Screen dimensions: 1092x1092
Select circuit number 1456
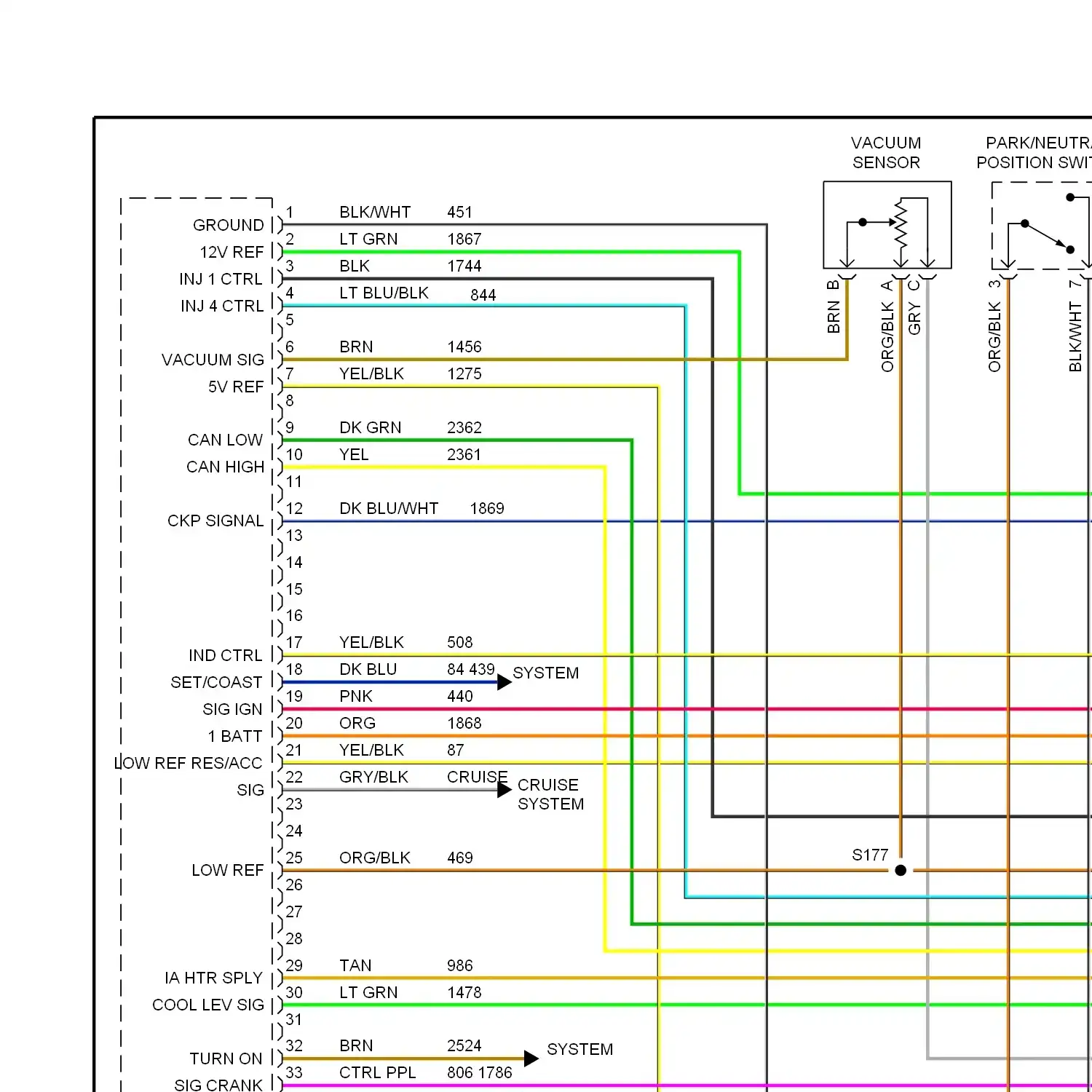[464, 347]
